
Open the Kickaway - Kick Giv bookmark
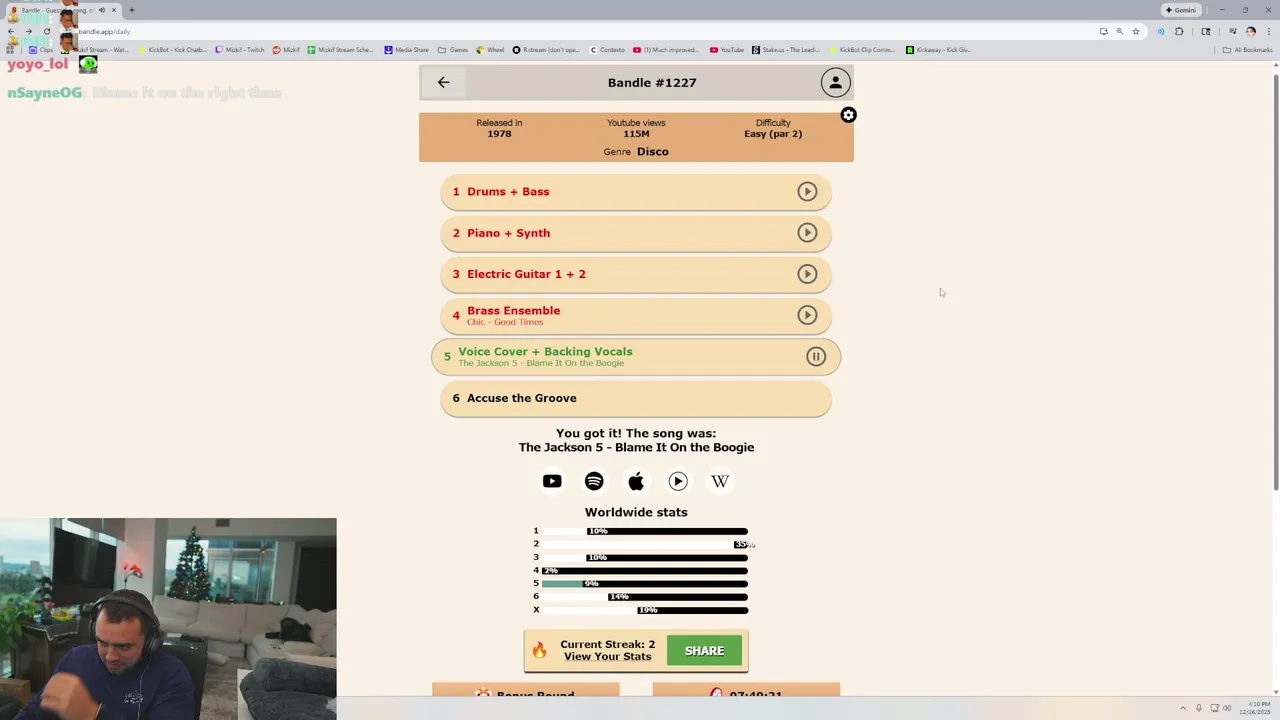click(939, 49)
